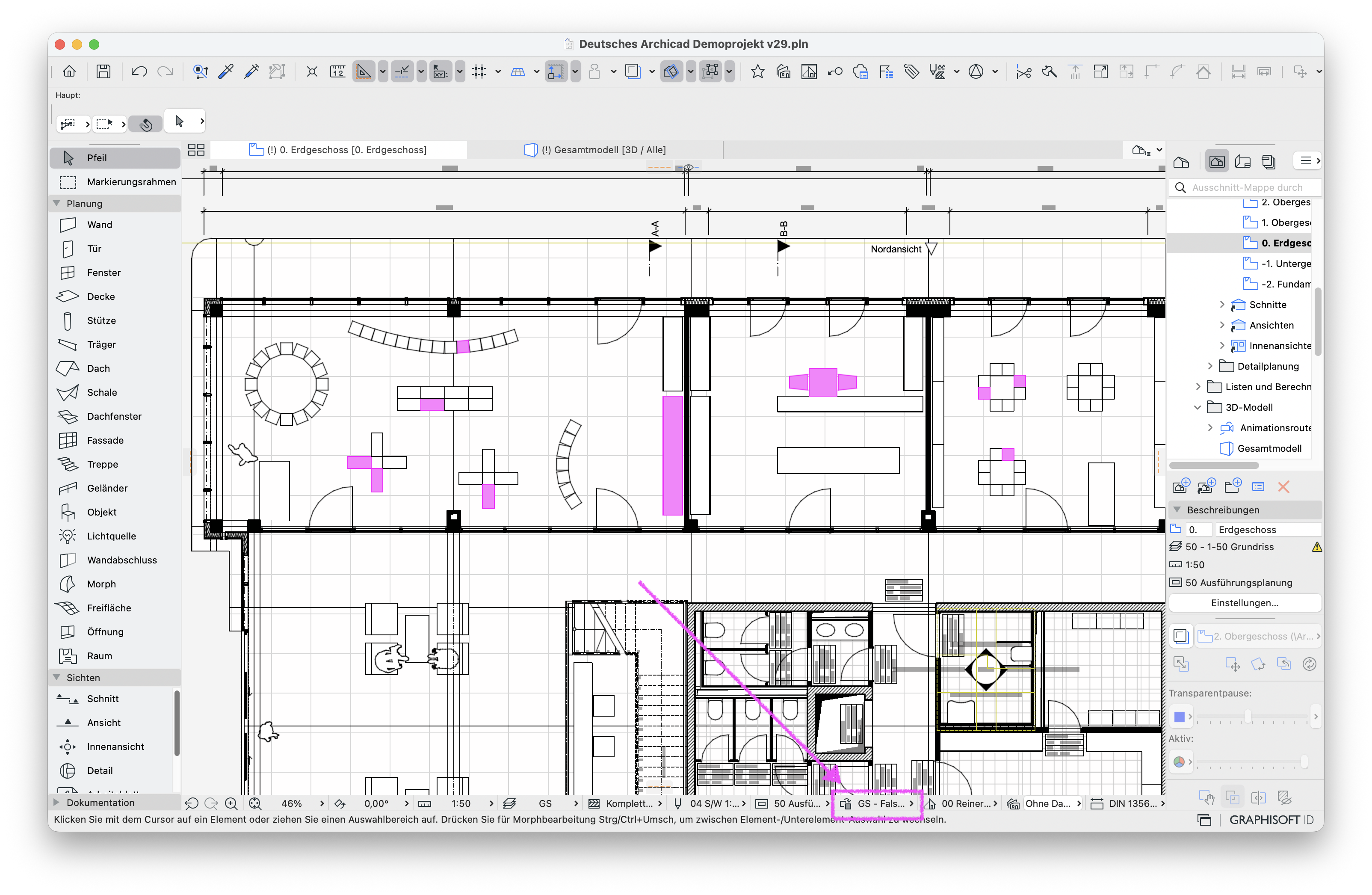Screen dimensions: 1372x895
Task: Select the Wand tool
Action: point(115,225)
